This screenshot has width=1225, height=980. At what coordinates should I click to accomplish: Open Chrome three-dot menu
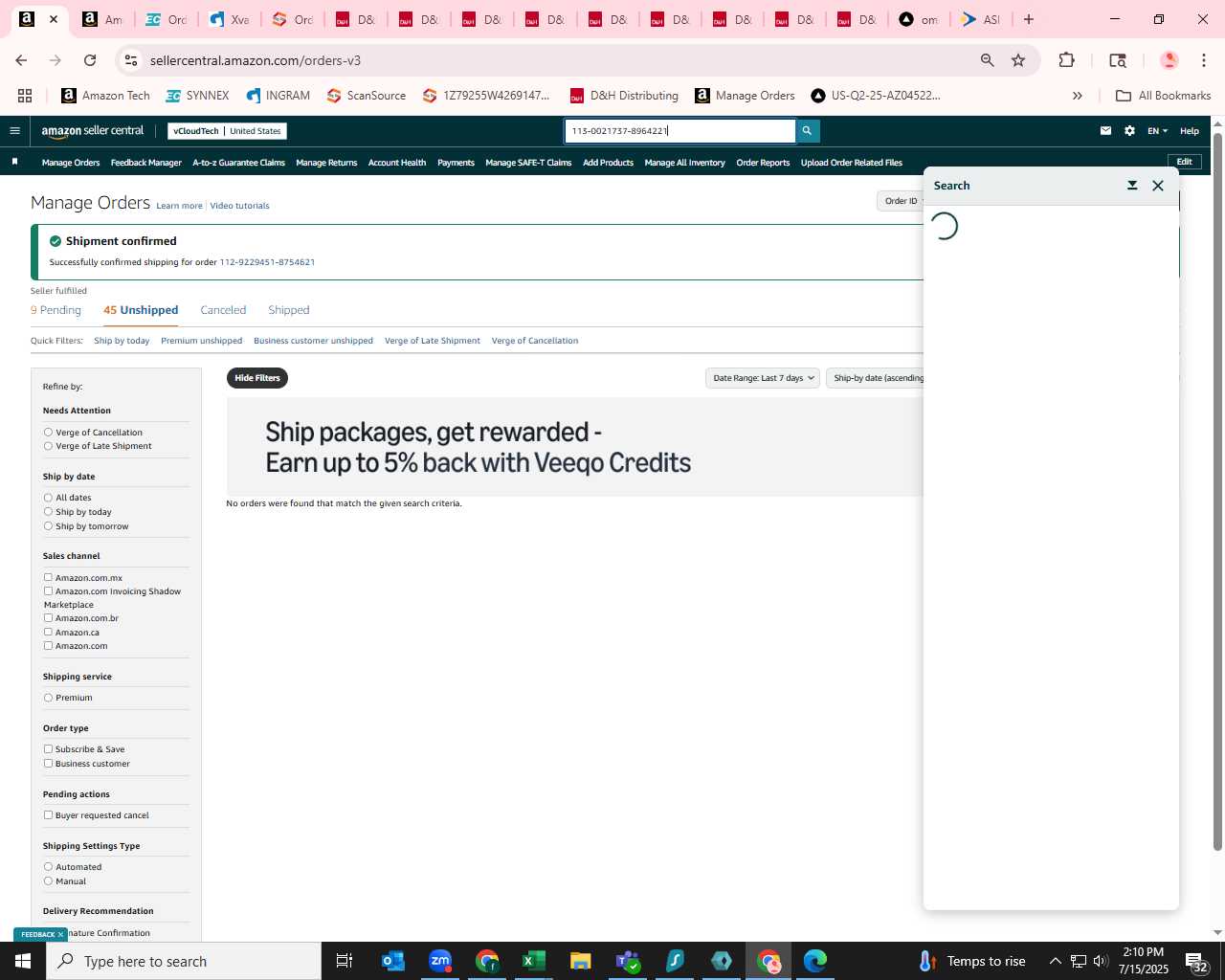[x=1203, y=60]
